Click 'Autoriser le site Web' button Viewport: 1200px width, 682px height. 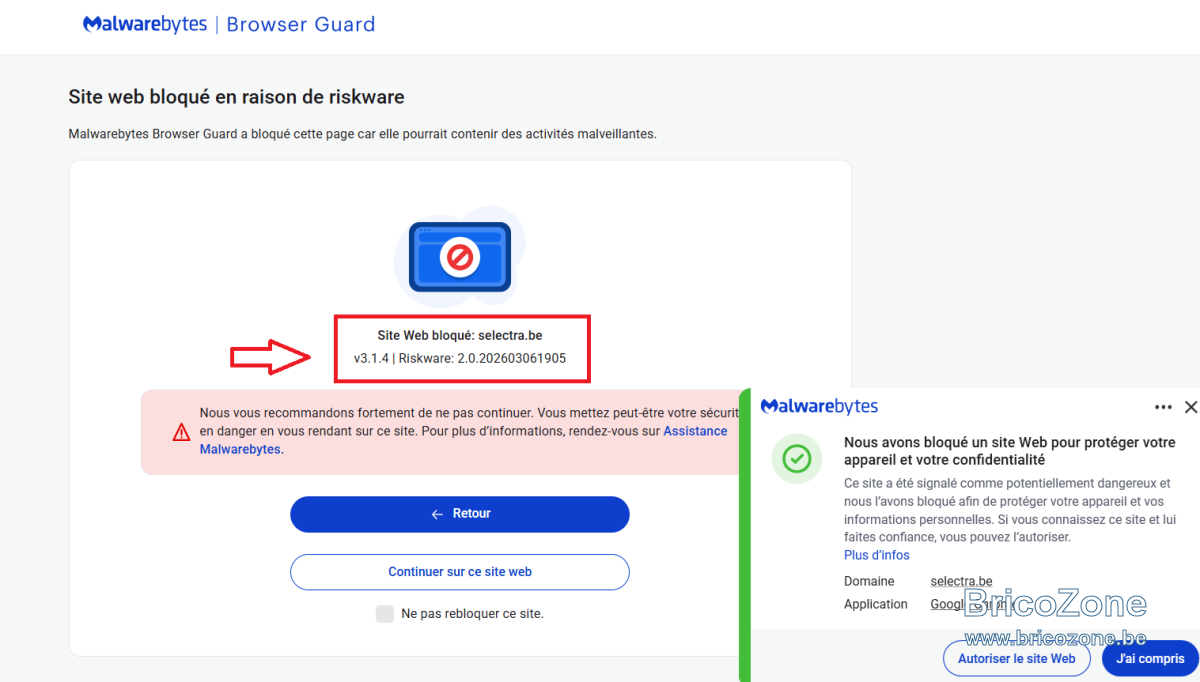pos(1017,659)
